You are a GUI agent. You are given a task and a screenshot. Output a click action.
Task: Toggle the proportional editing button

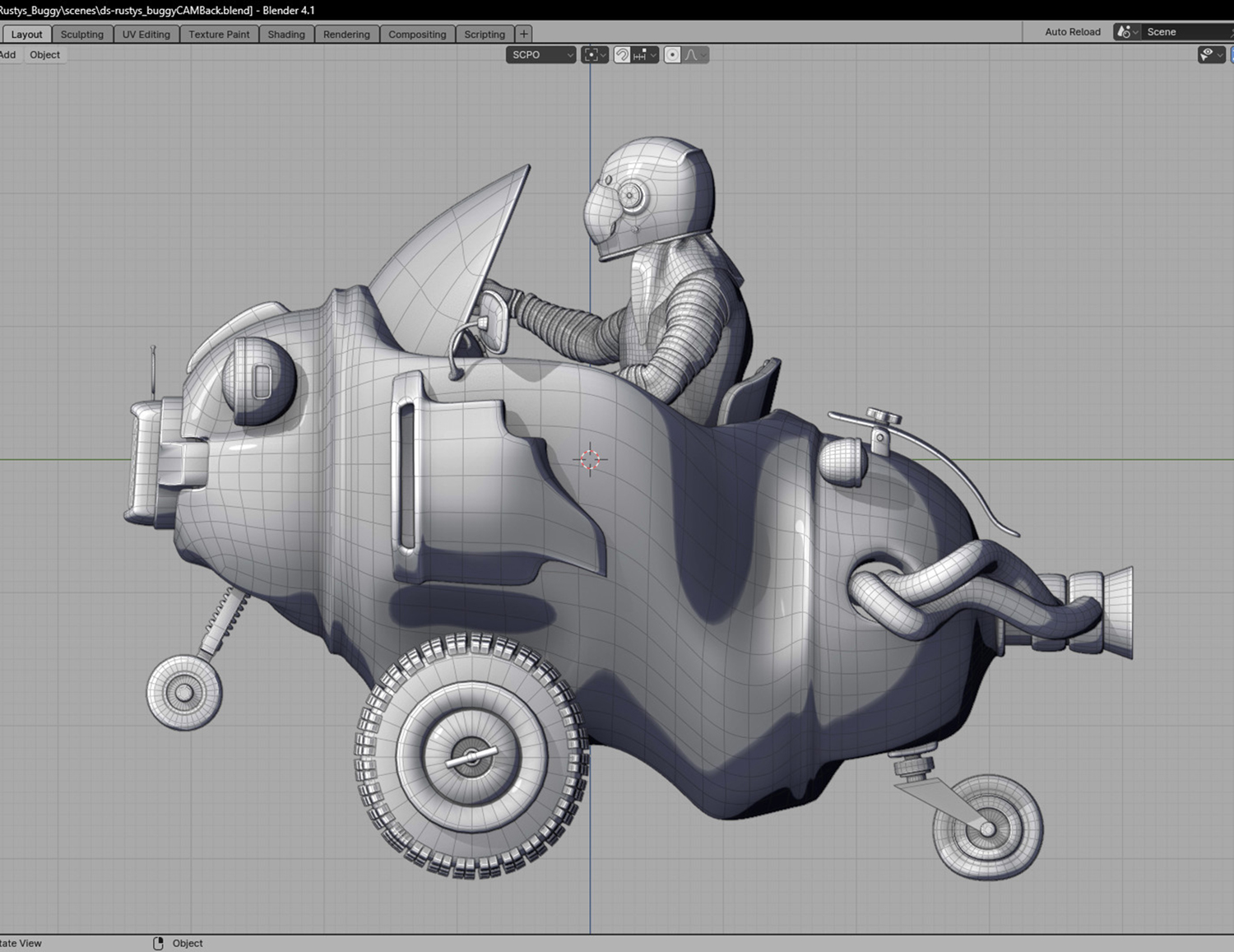click(x=672, y=55)
